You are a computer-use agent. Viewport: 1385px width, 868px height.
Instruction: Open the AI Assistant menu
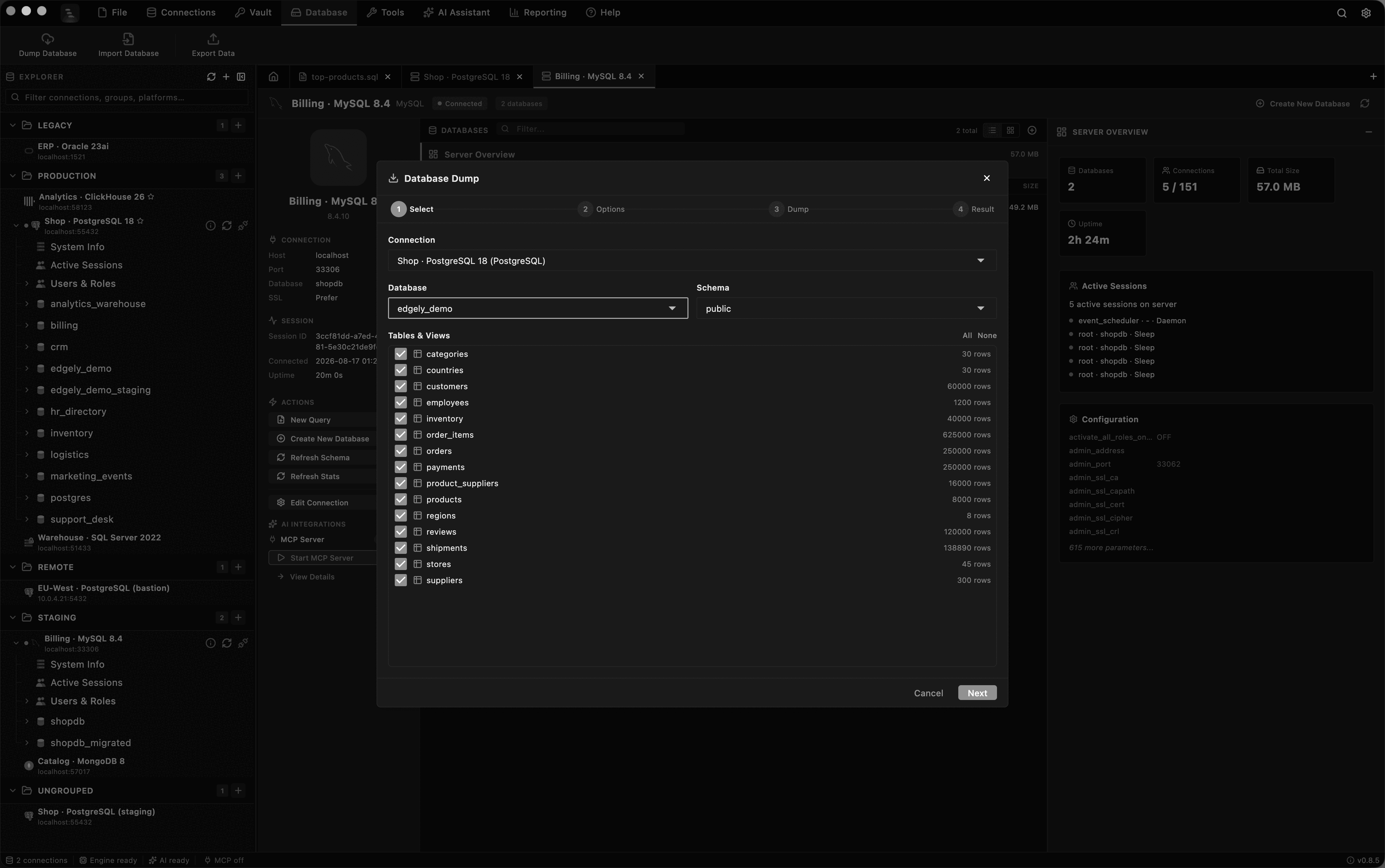coord(456,13)
